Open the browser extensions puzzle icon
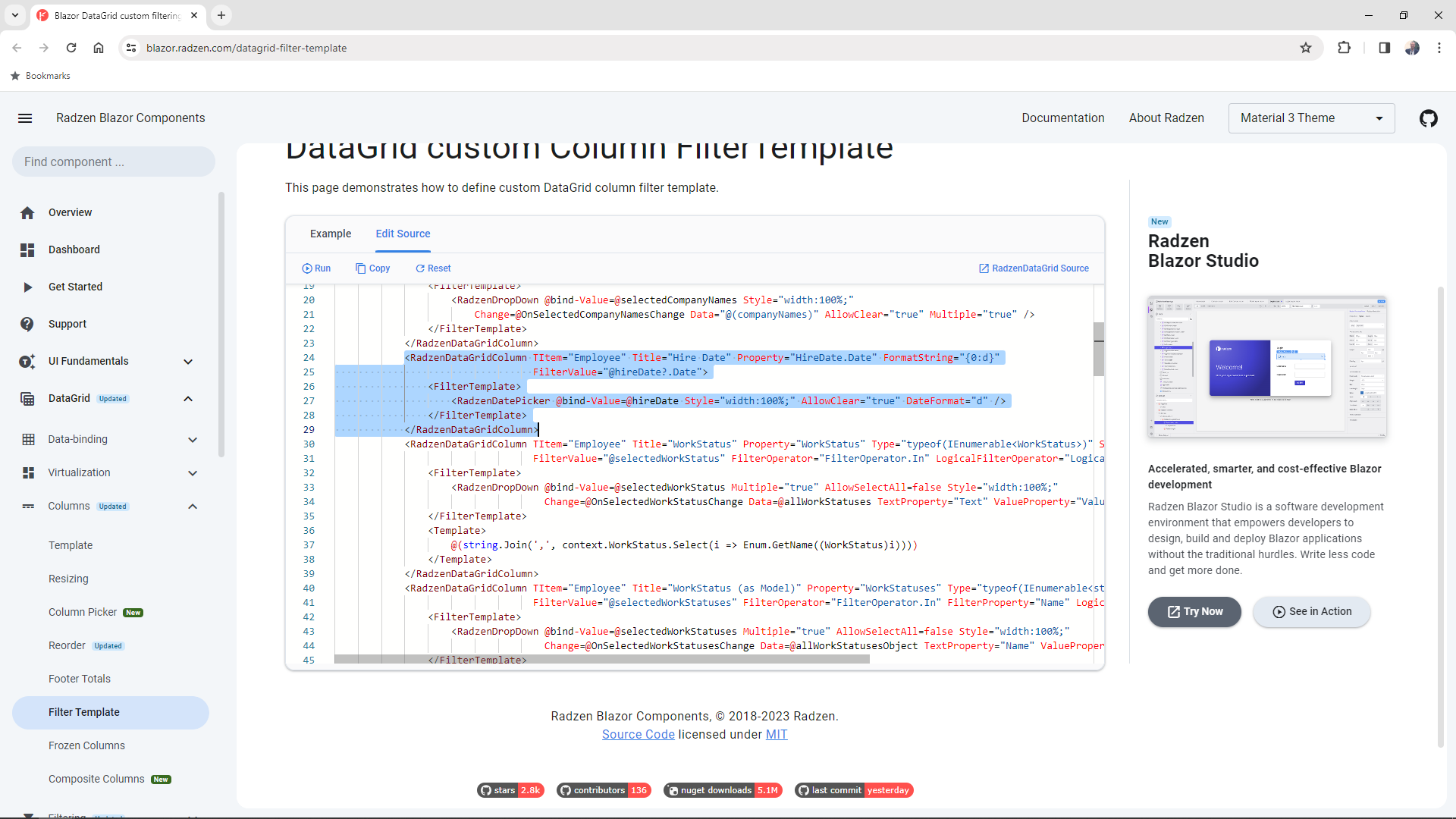 pyautogui.click(x=1344, y=48)
